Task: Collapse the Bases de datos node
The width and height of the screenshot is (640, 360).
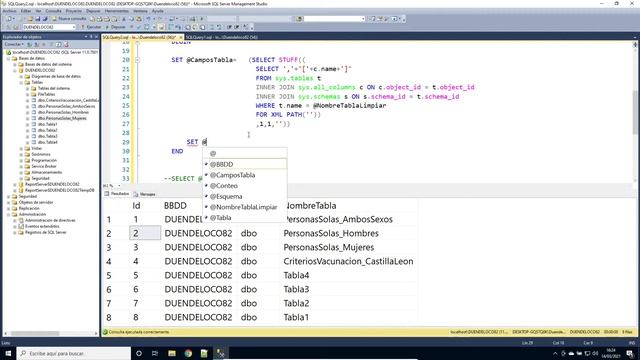Action: [9, 58]
